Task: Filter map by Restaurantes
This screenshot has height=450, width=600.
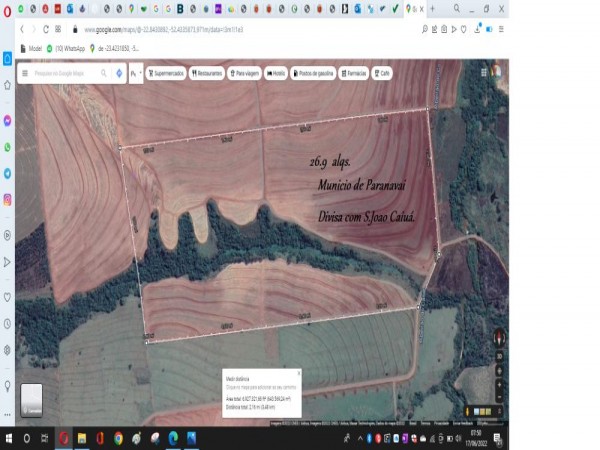Action: 207,73
